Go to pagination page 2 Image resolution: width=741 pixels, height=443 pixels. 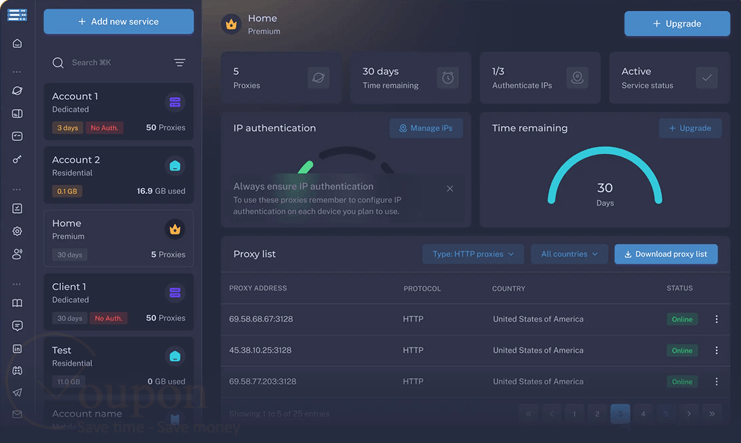click(597, 414)
